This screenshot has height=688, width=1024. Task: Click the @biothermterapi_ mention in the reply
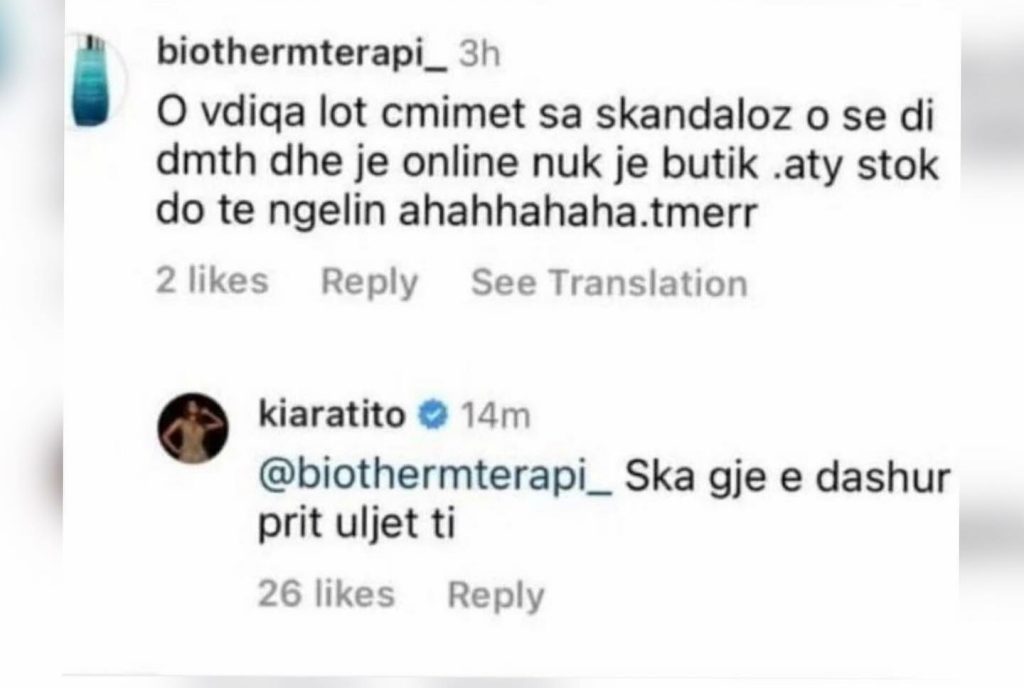coord(436,477)
